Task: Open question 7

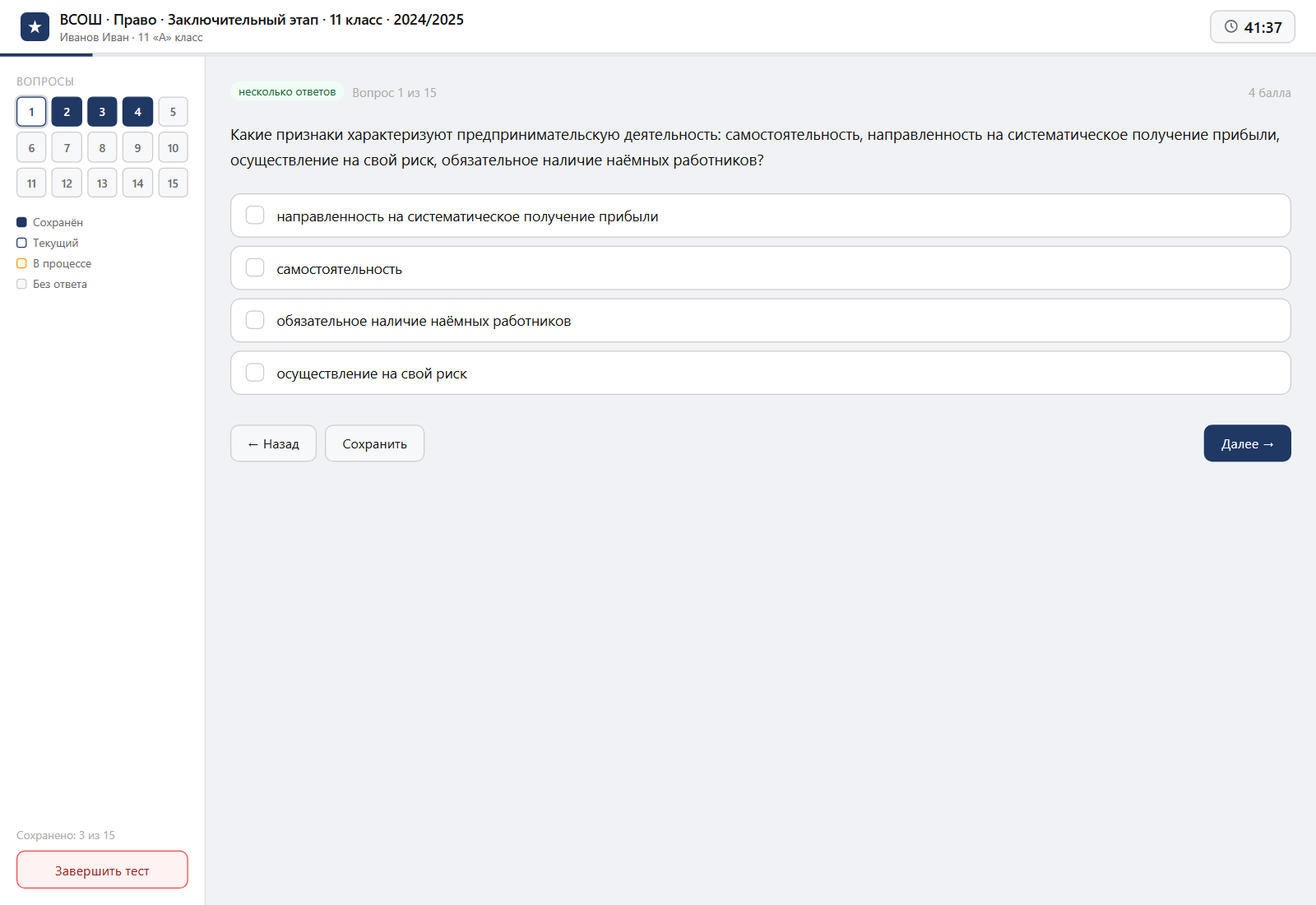Action: [x=67, y=148]
